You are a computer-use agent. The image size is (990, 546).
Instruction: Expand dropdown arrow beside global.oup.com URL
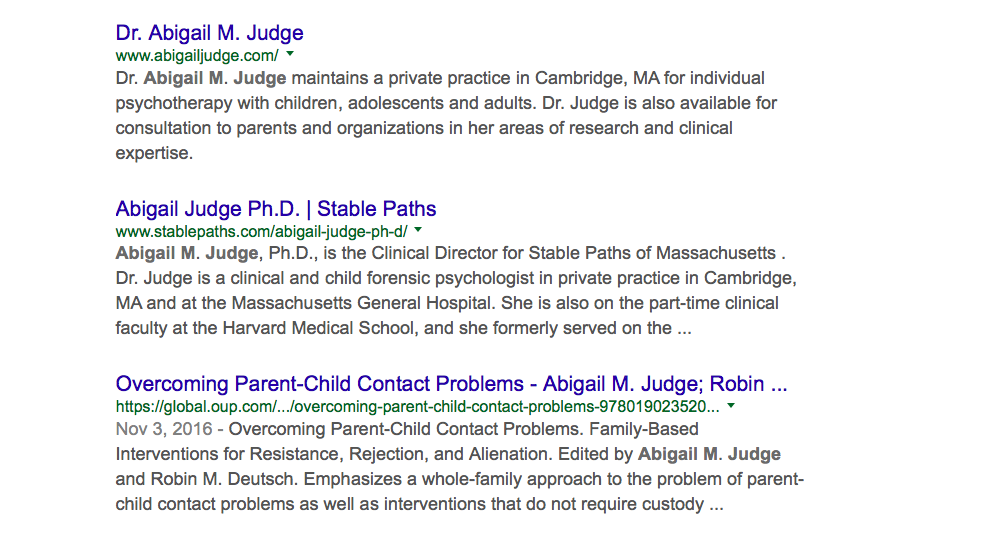click(731, 406)
